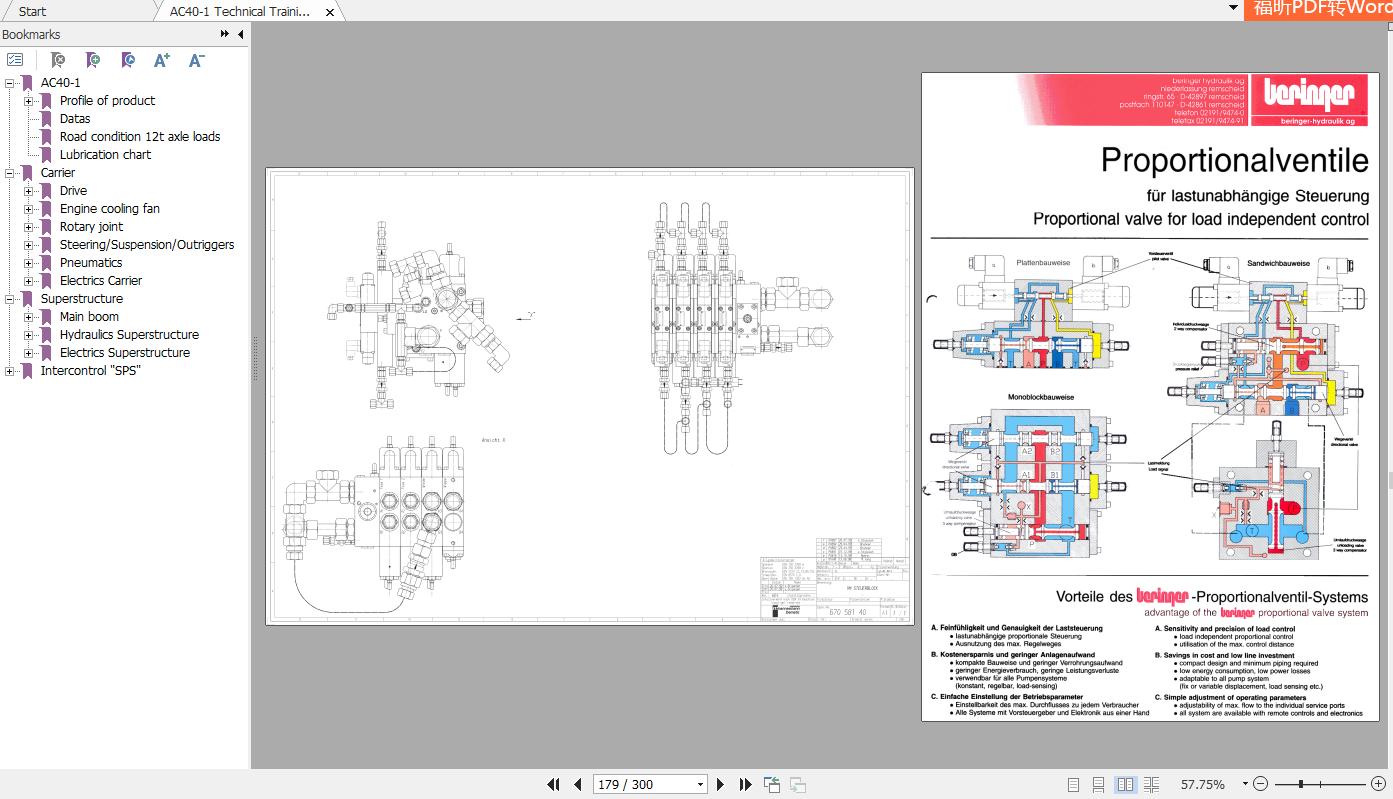Click the add new bookmark icon

[x=93, y=60]
